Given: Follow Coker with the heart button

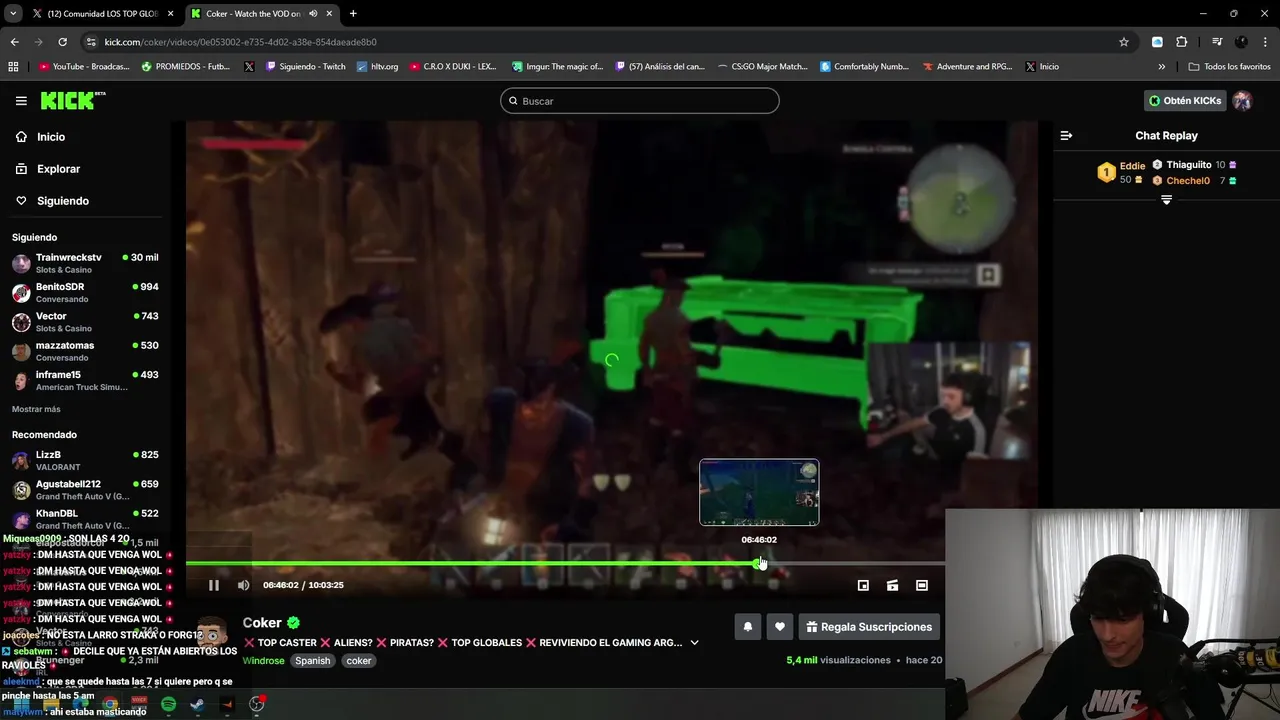Looking at the screenshot, I should tap(780, 627).
